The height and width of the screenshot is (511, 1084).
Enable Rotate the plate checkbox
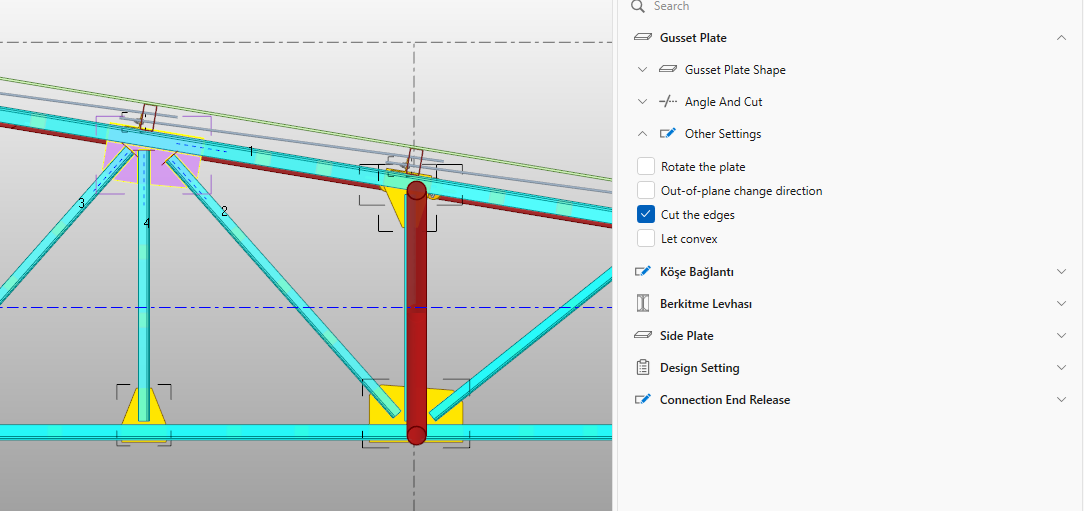coord(646,167)
